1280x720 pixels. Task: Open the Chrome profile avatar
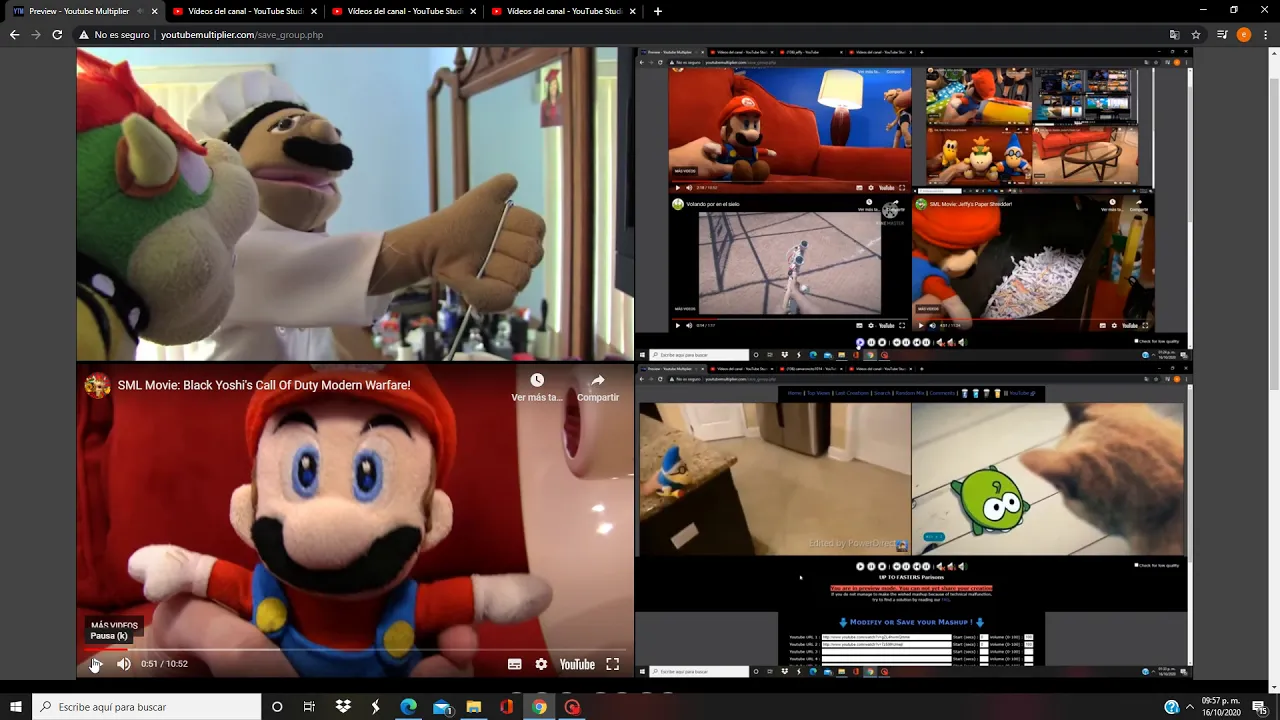[x=1244, y=35]
